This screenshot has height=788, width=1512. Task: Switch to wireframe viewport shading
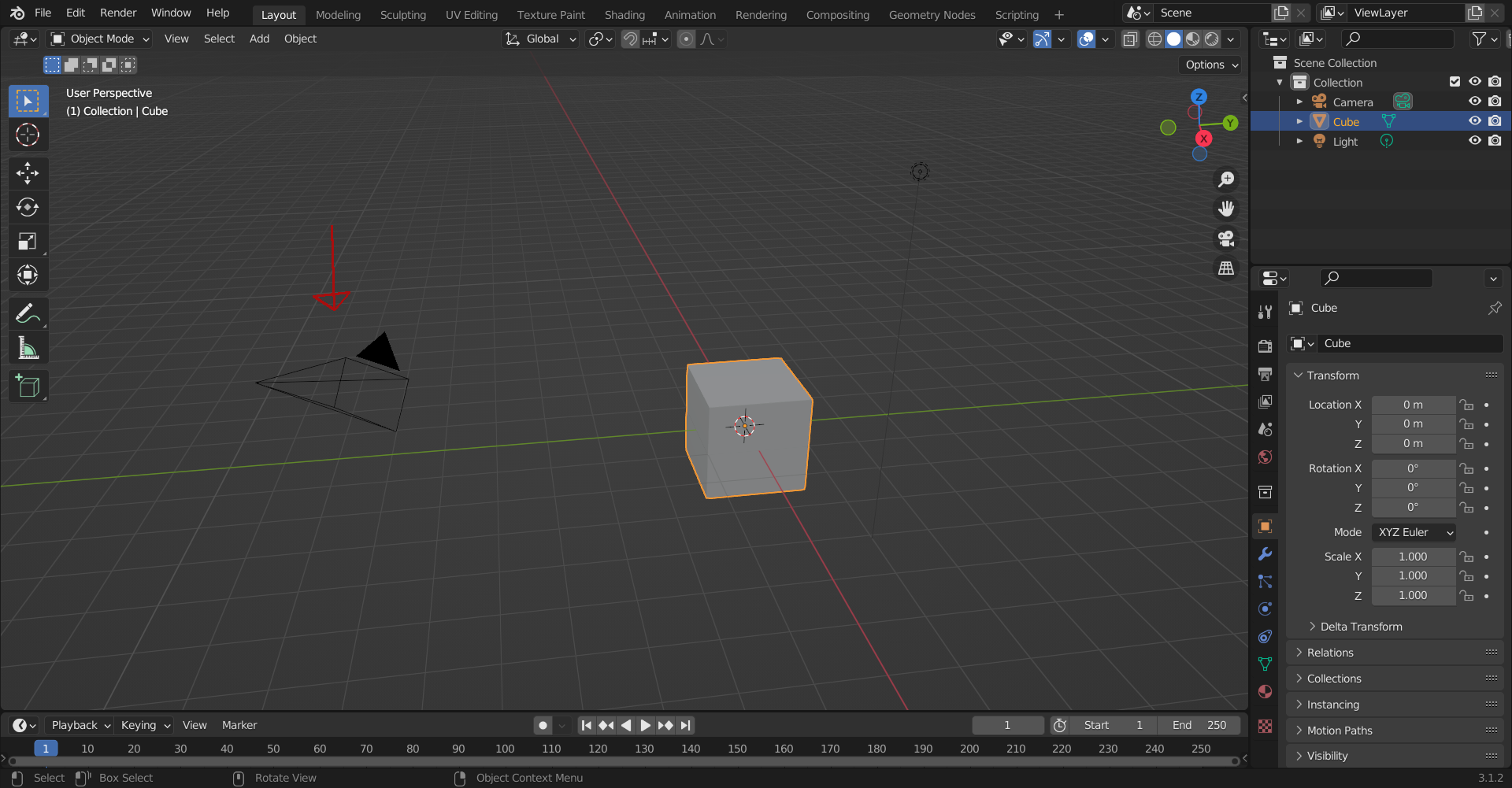click(x=1154, y=39)
